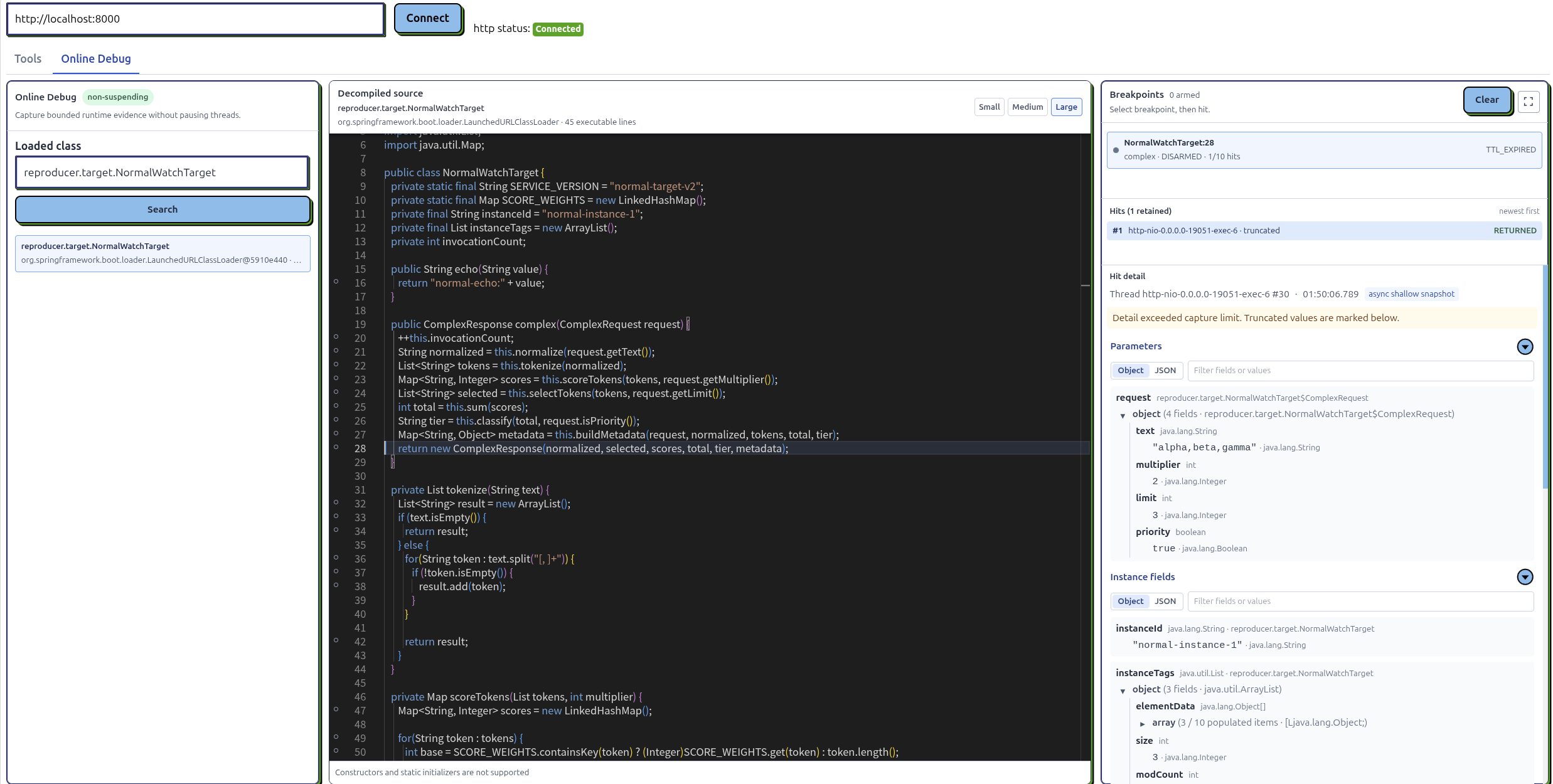The image size is (1553, 784).
Task: Expand the elementData array node
Action: pos(1143,724)
